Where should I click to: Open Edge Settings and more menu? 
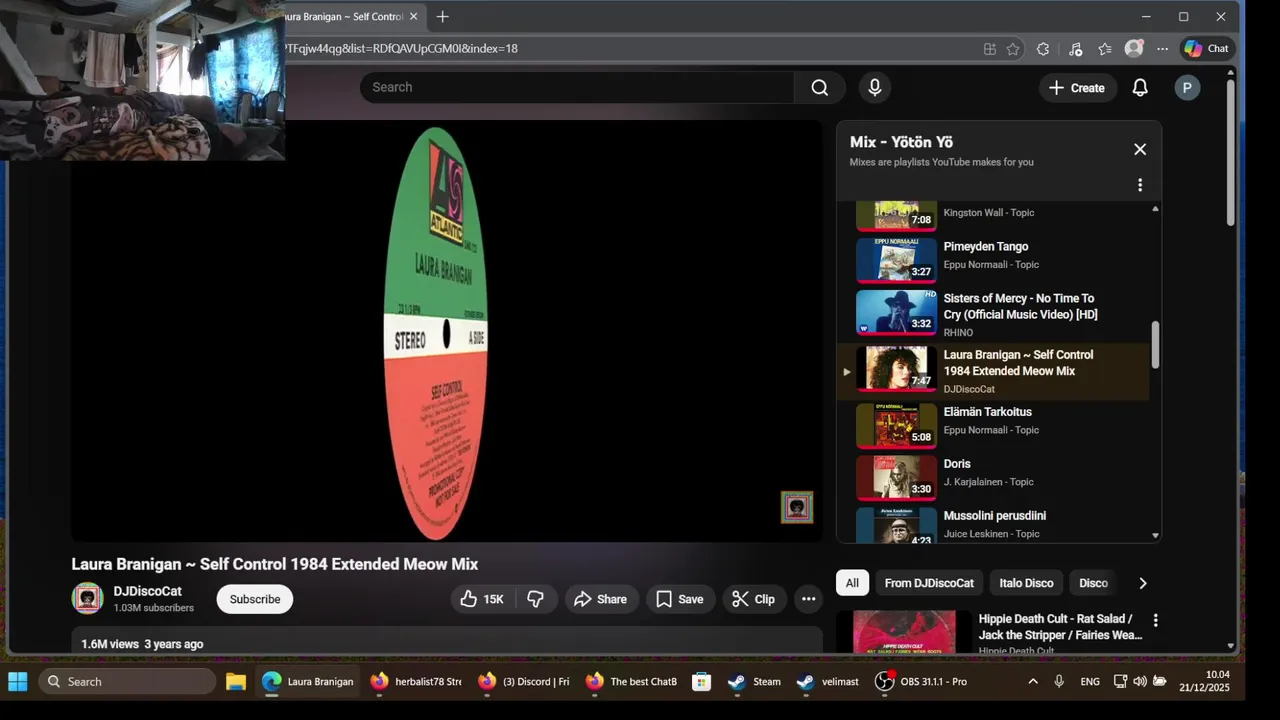click(x=1162, y=49)
